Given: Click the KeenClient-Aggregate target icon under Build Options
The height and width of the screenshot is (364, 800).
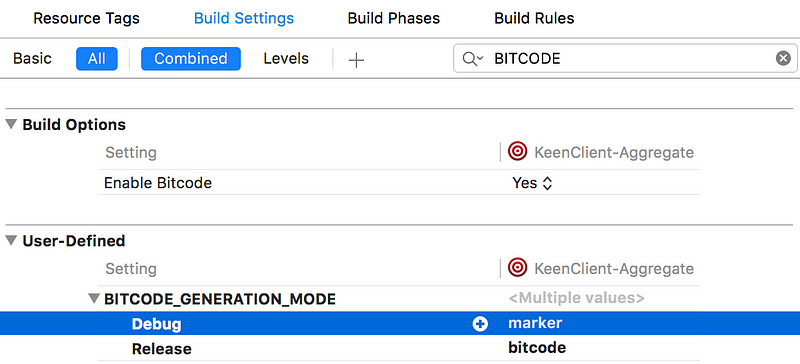Looking at the screenshot, I should point(517,152).
